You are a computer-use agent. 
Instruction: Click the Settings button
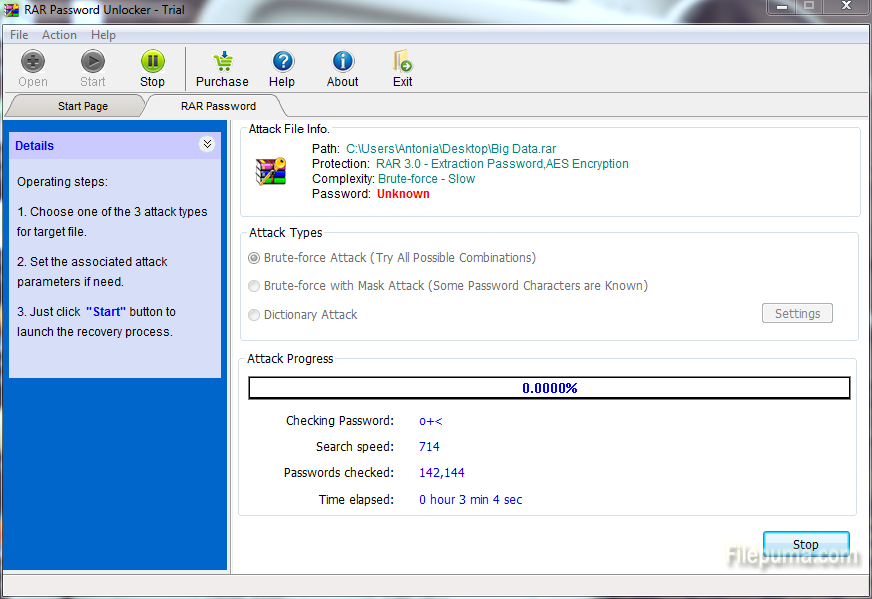click(797, 314)
